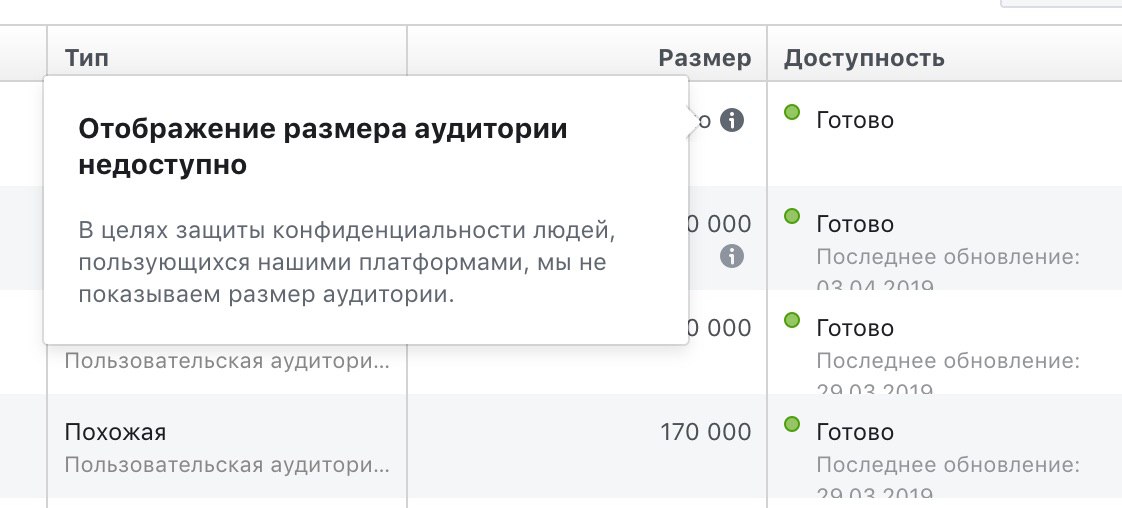
Task: Click the Готово status in the Похожая row
Action: [855, 432]
